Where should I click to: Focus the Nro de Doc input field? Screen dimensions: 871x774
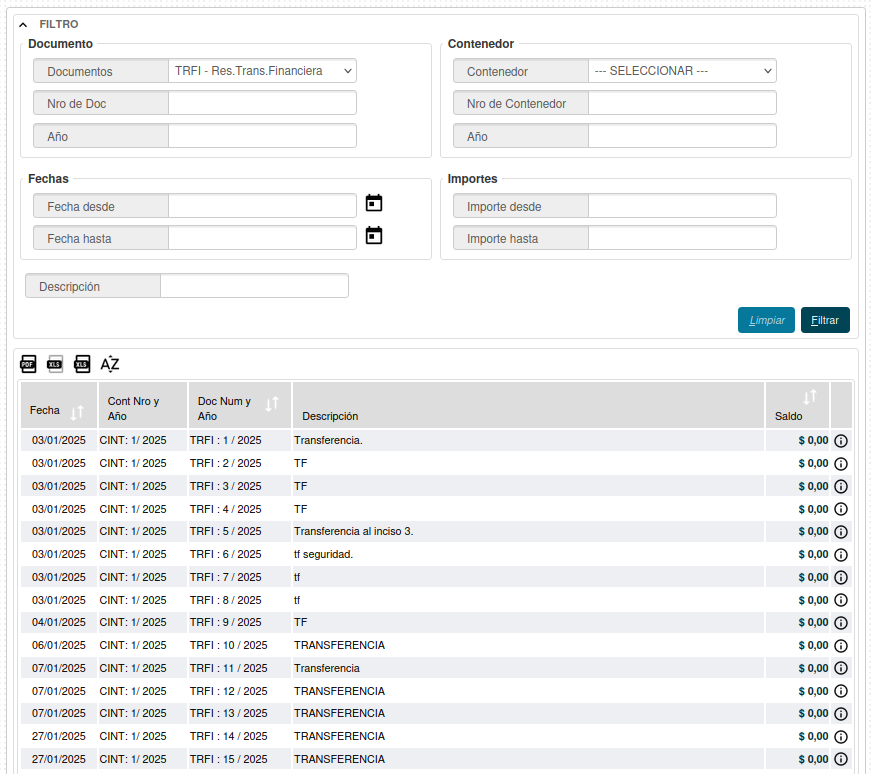[262, 103]
